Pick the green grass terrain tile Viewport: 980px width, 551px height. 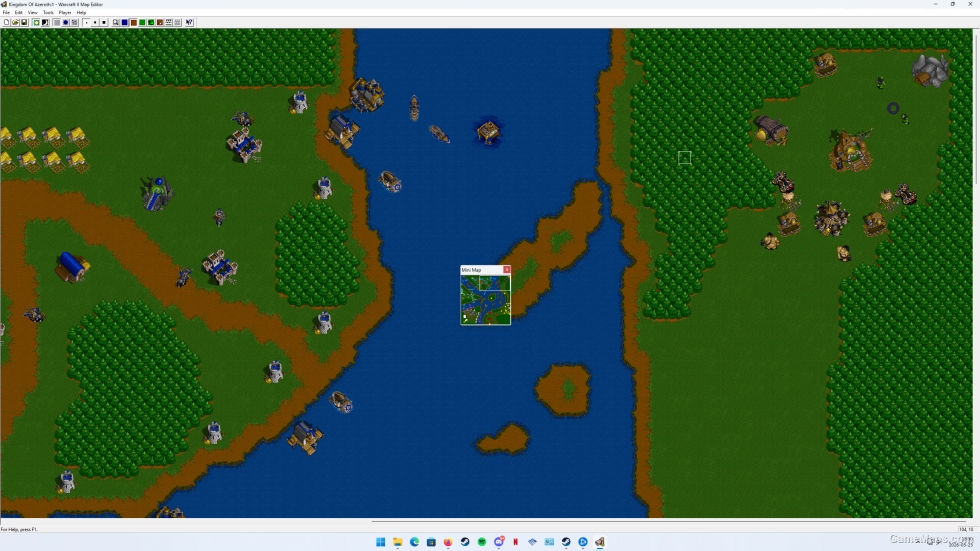point(142,22)
